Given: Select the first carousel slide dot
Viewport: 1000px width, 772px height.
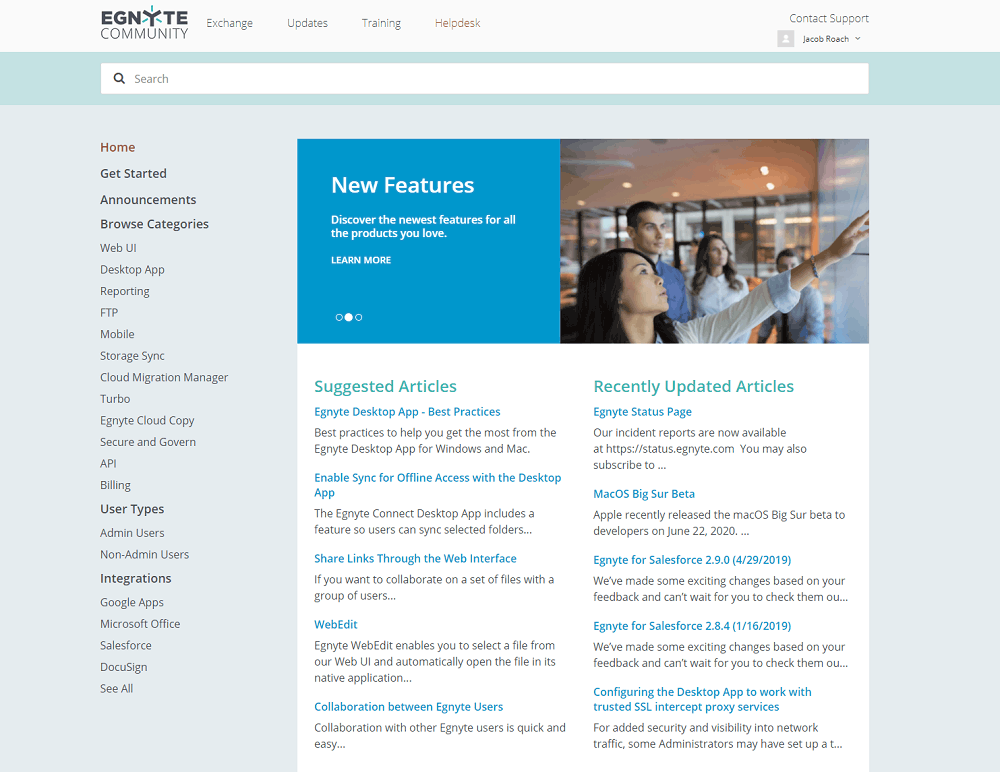Looking at the screenshot, I should pos(339,317).
